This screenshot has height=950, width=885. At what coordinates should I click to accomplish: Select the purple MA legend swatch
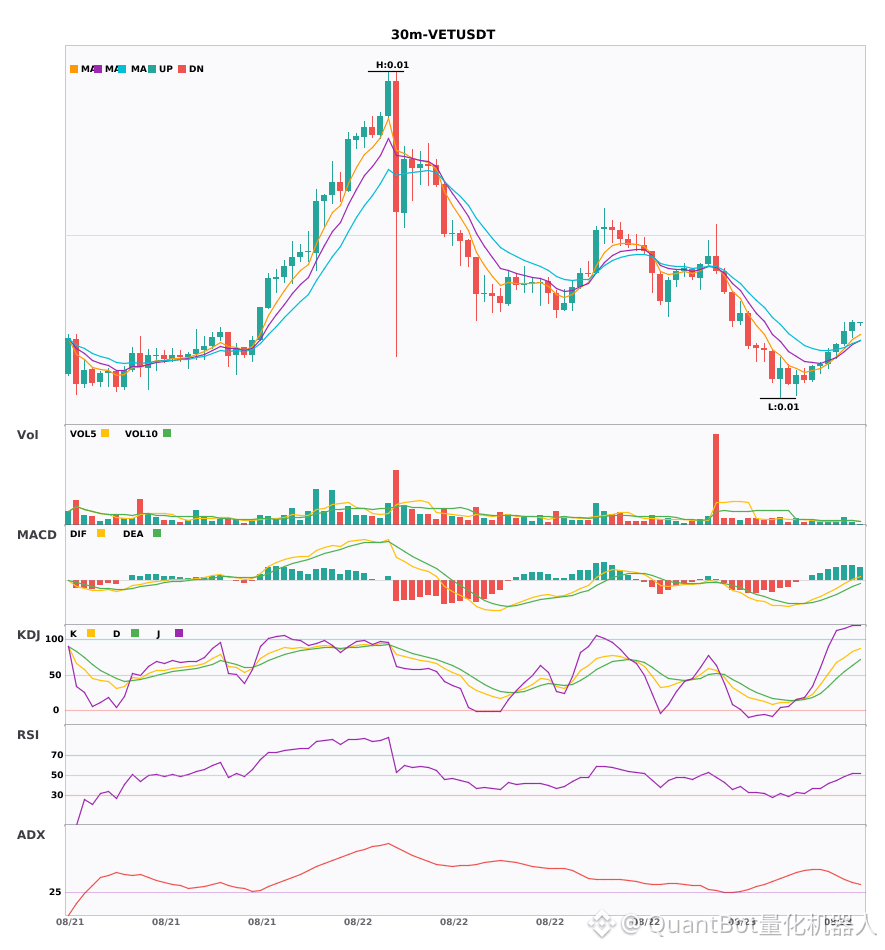pos(98,69)
